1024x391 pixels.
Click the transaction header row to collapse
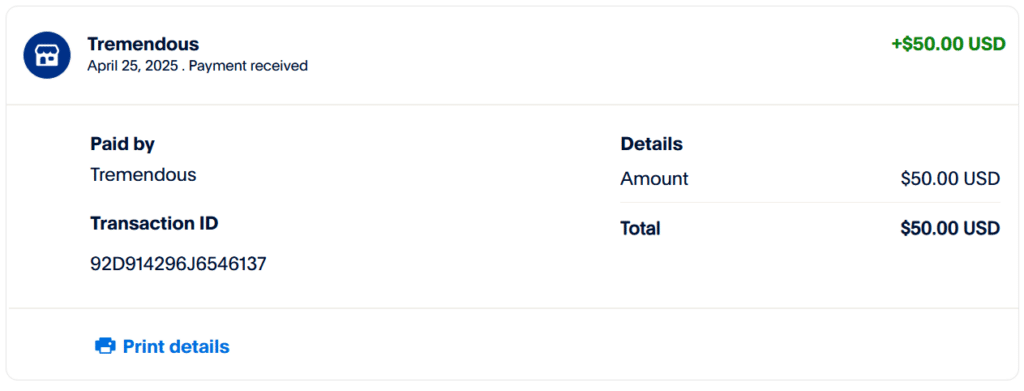coord(512,55)
